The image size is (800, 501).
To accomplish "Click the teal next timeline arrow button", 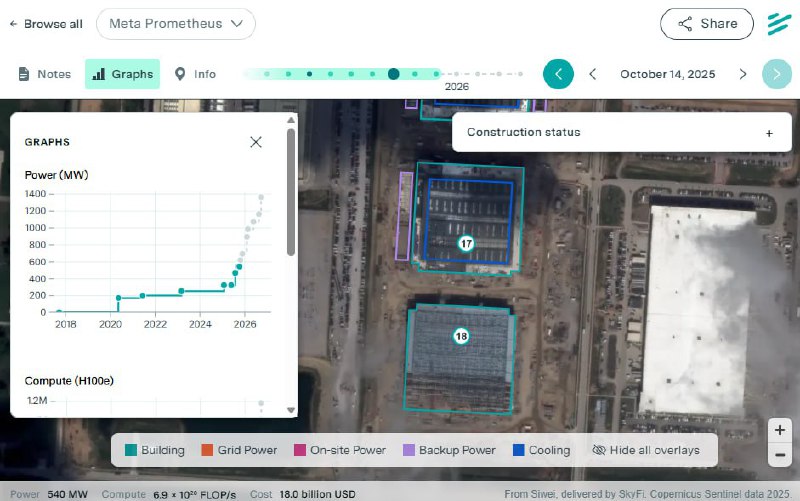I will point(776,74).
